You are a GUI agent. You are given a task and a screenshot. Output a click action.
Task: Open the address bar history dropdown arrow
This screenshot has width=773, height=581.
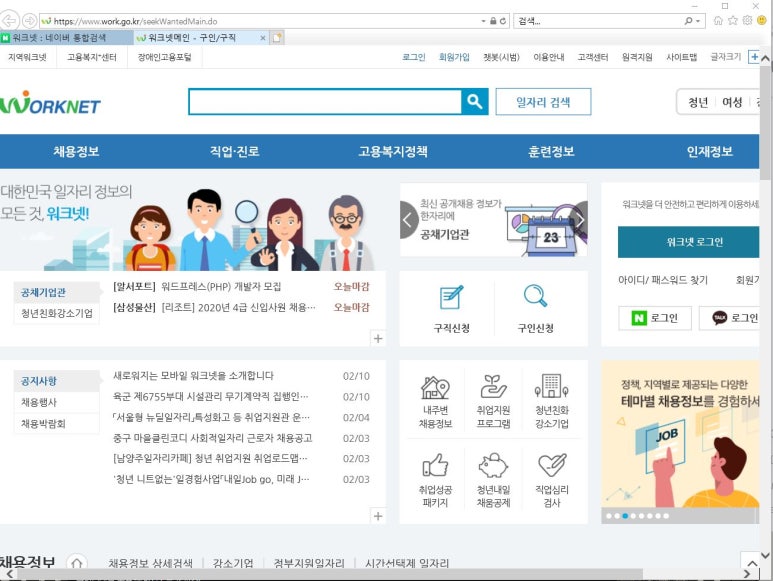(483, 21)
